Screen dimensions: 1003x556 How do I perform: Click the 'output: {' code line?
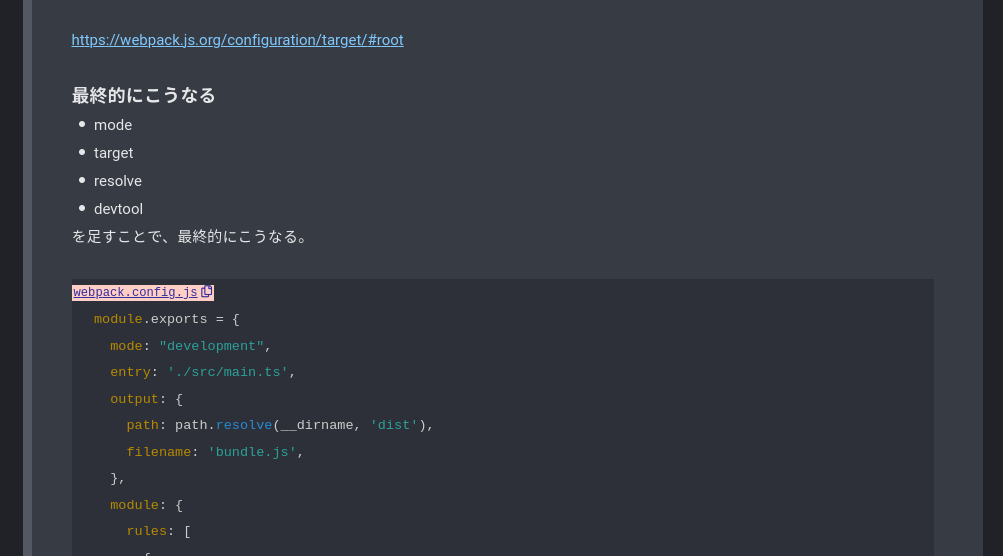pyautogui.click(x=146, y=399)
